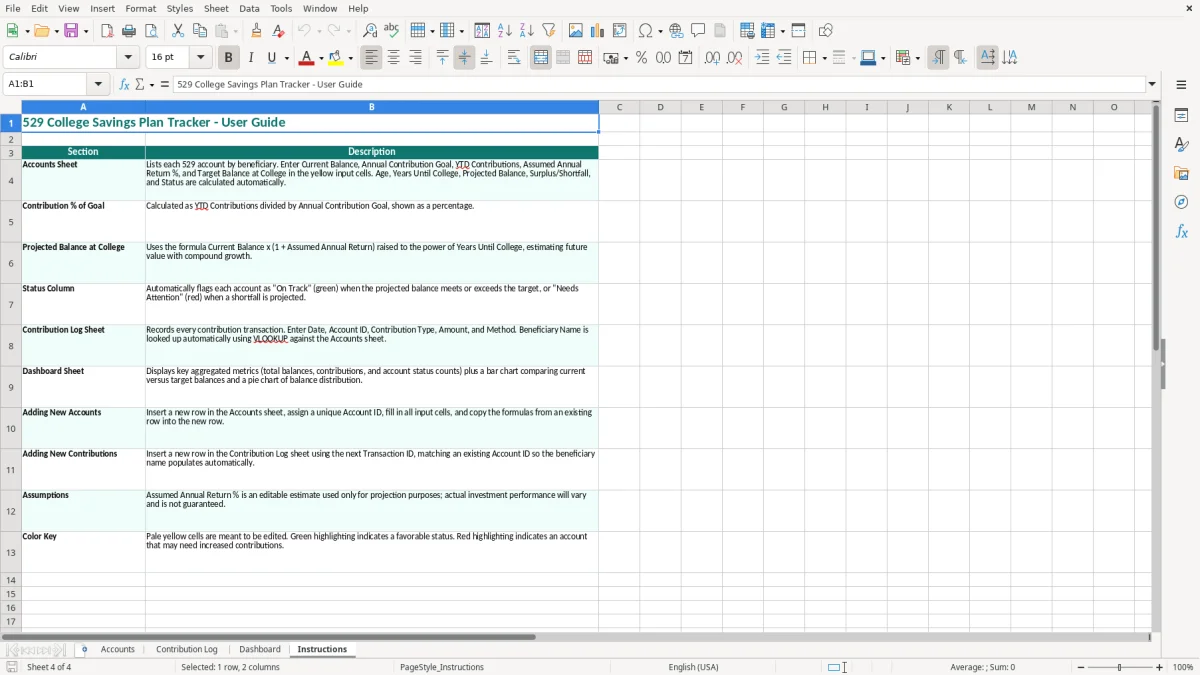Open the Function Wizard
The width and height of the screenshot is (1200, 675).
[x=124, y=84]
